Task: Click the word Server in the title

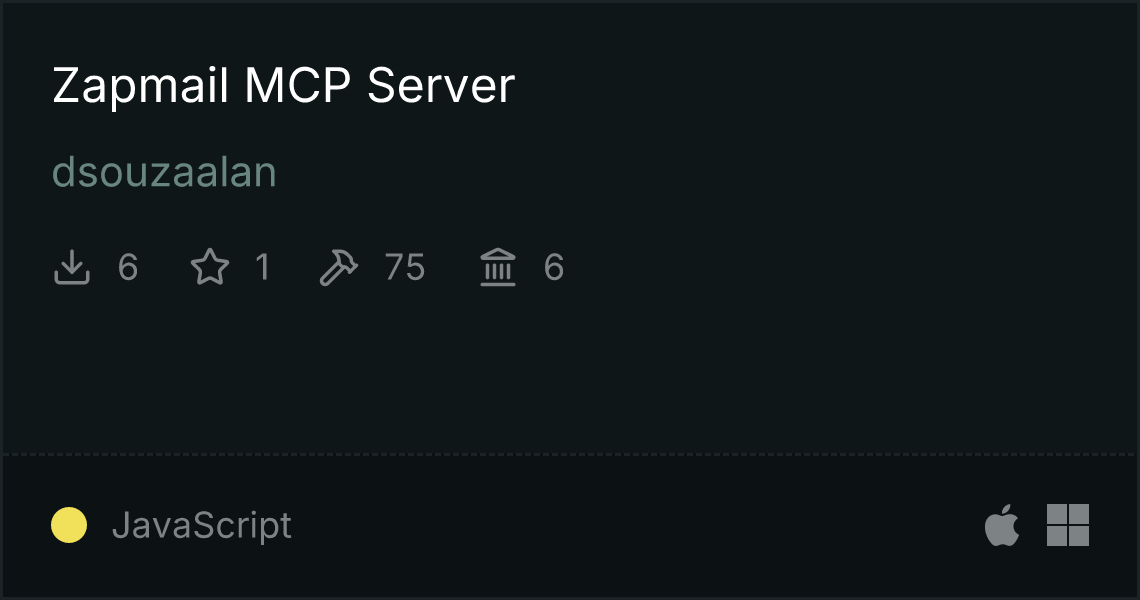Action: pyautogui.click(x=441, y=86)
